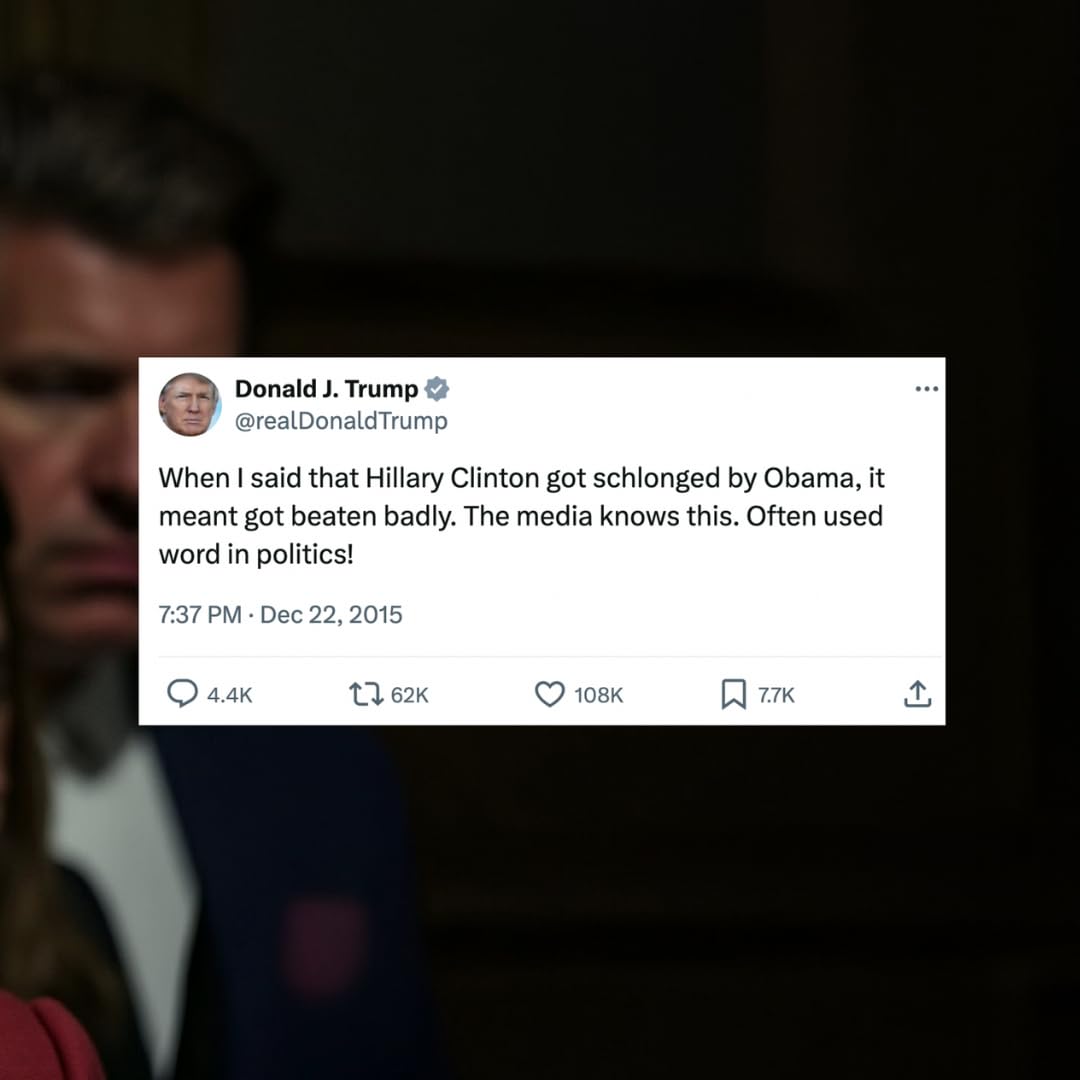Viewport: 1080px width, 1080px height.
Task: Click the Donald J. Trump display name
Action: tap(326, 389)
